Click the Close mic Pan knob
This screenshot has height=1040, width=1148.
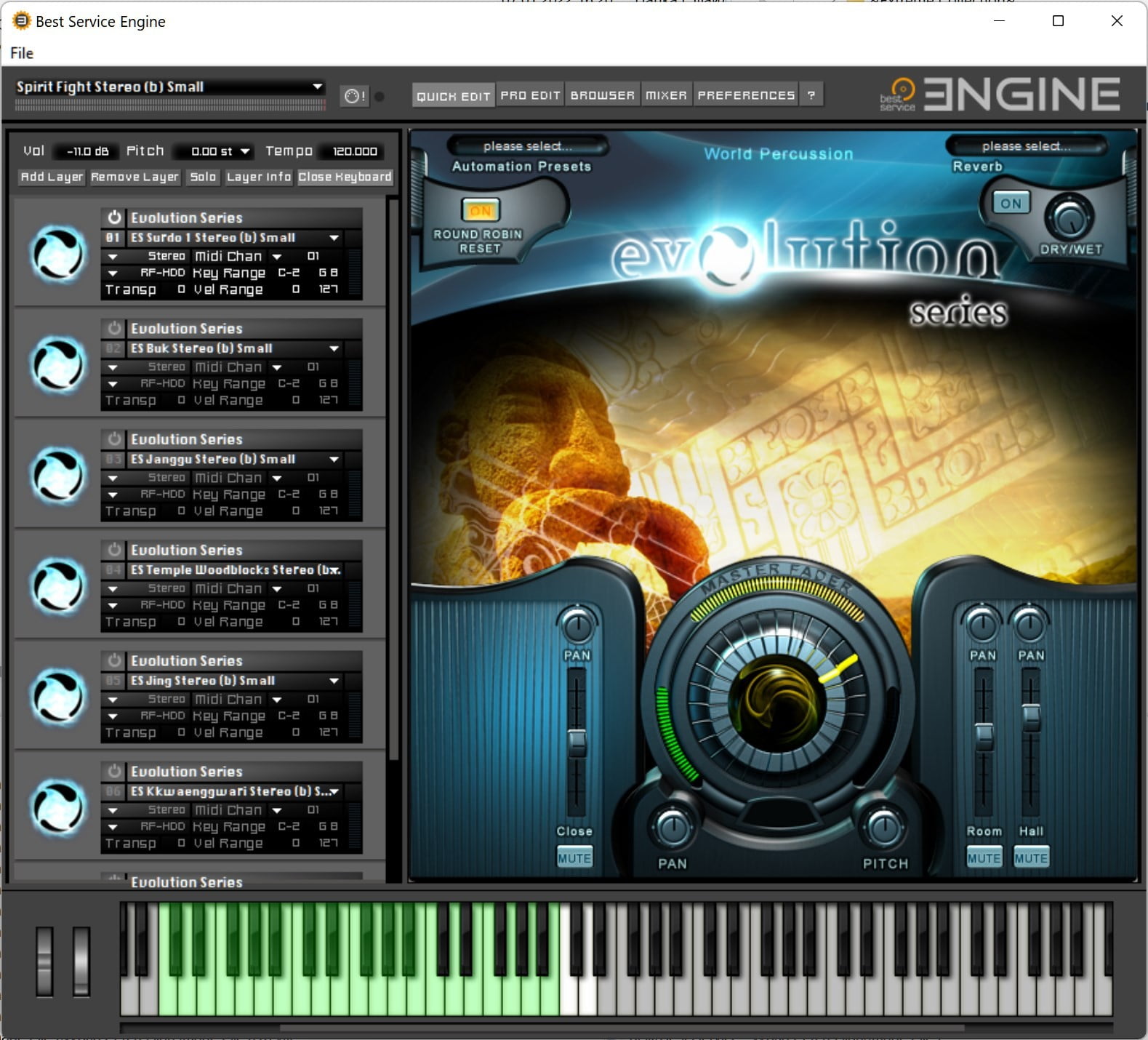pyautogui.click(x=577, y=625)
